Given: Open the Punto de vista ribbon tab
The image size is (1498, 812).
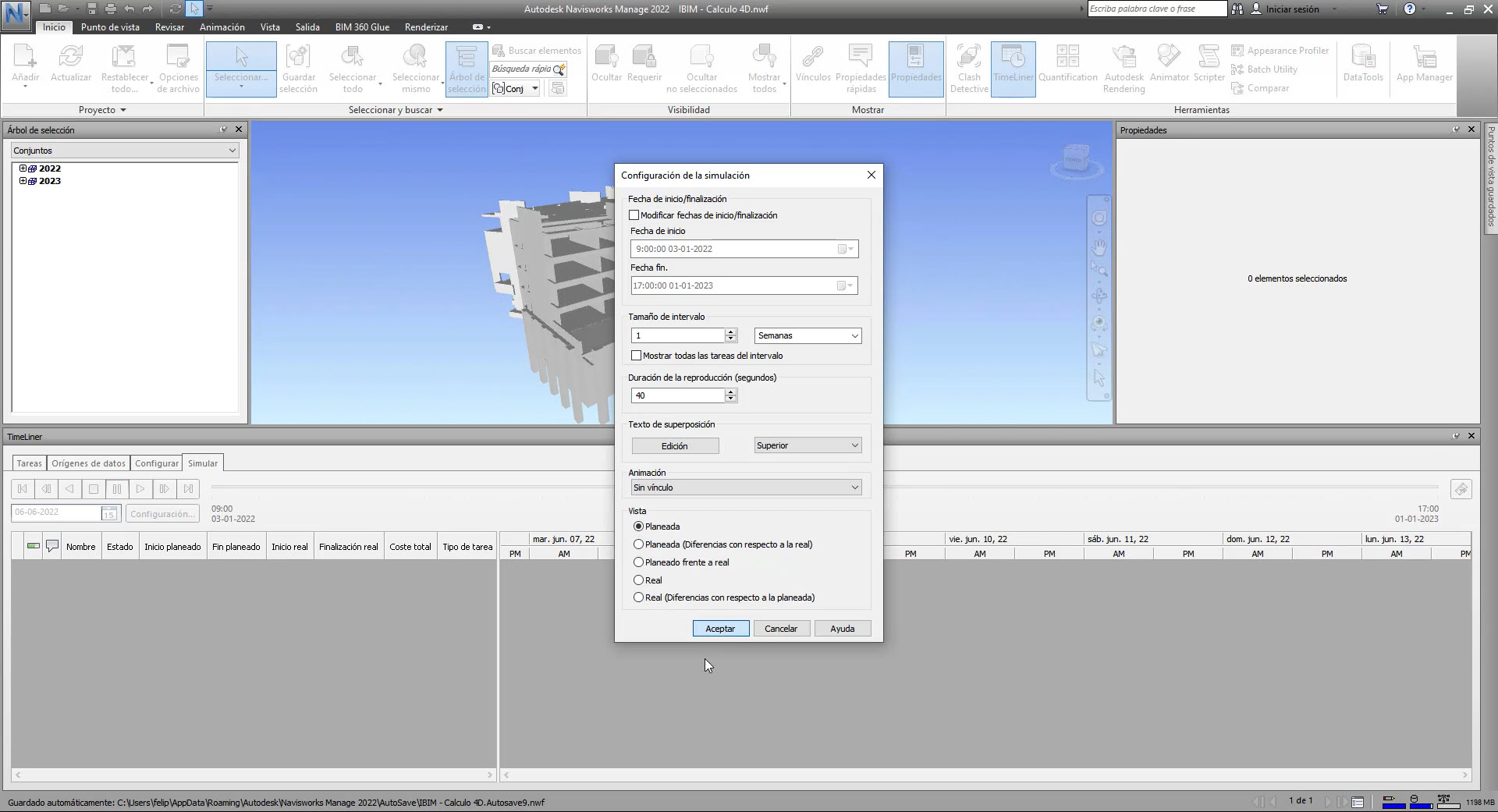Looking at the screenshot, I should click(x=110, y=27).
